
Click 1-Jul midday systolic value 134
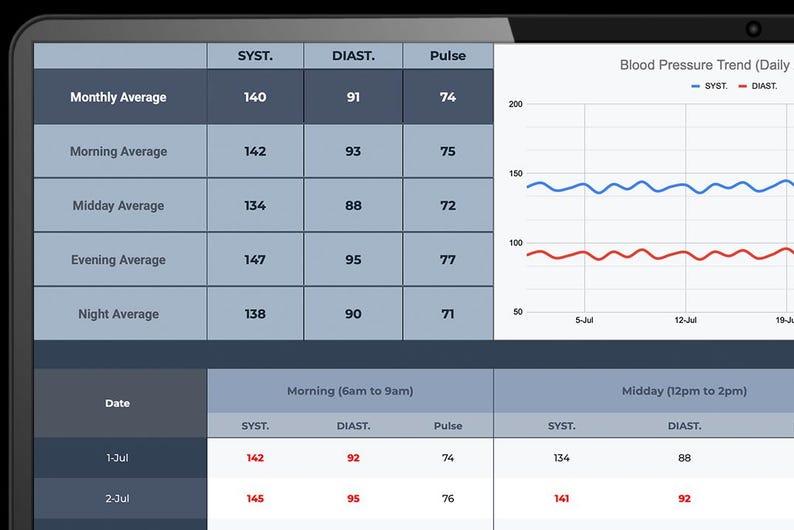pyautogui.click(x=562, y=458)
